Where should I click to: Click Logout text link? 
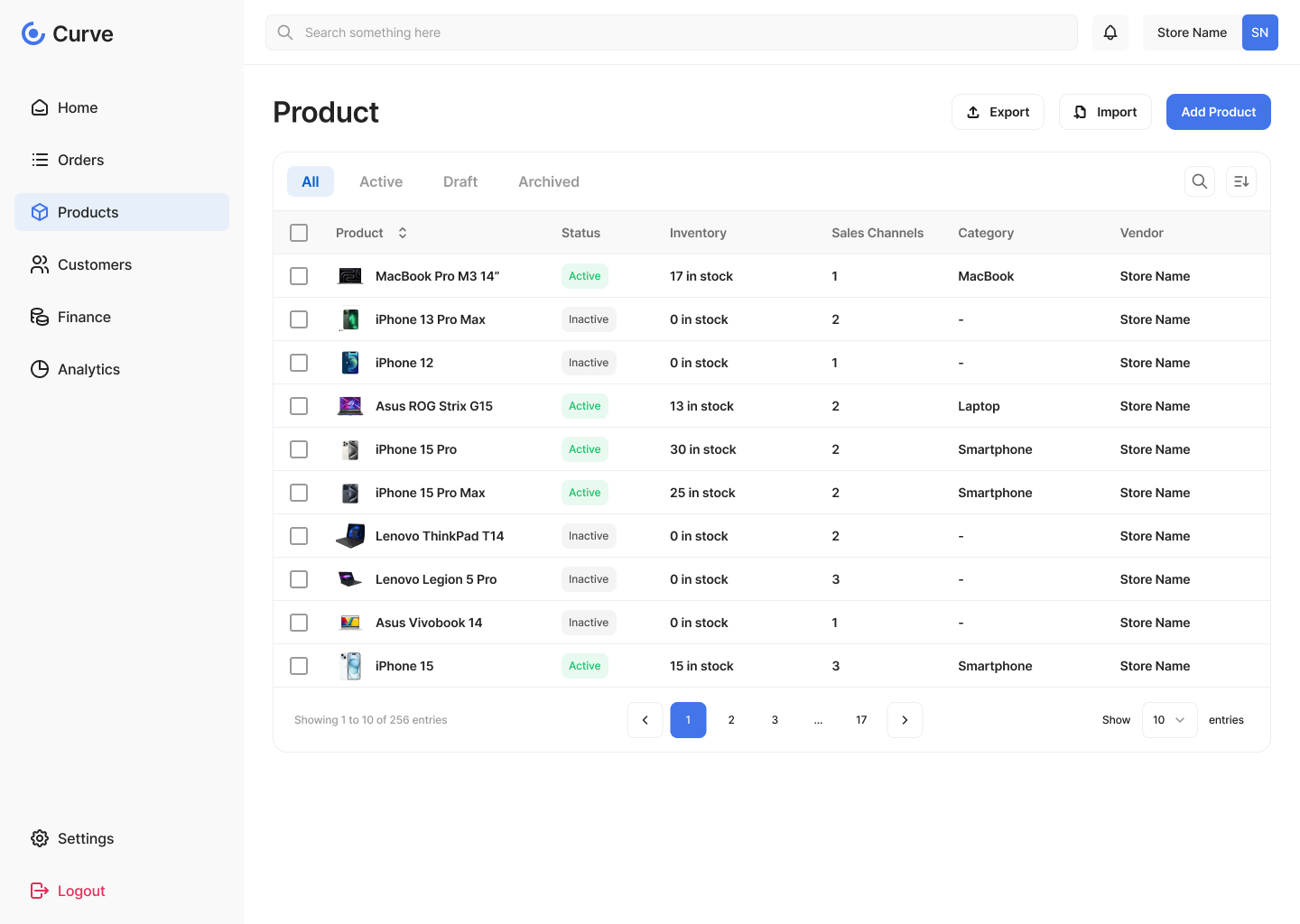click(81, 891)
